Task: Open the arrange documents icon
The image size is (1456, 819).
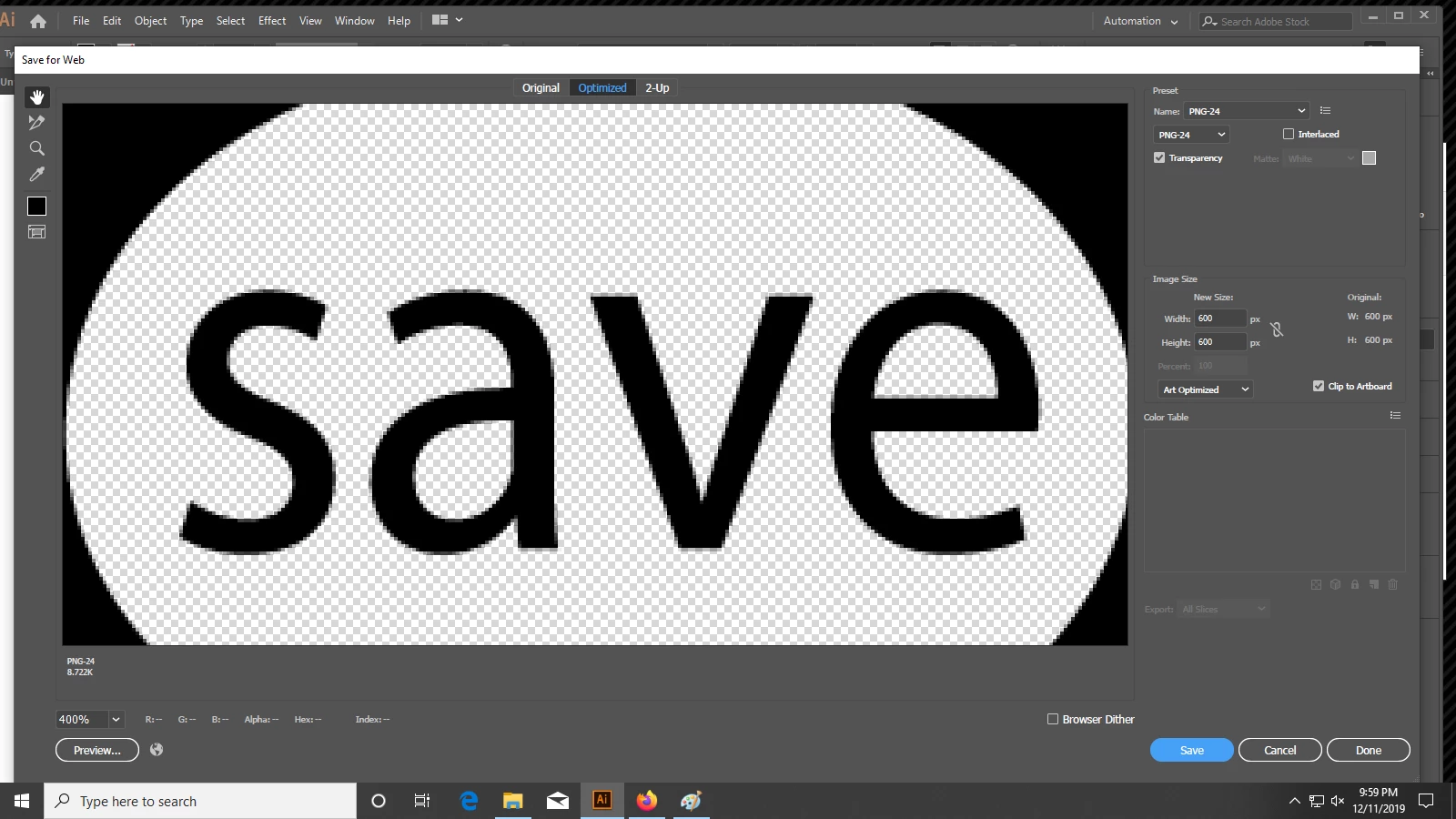Action: click(447, 20)
